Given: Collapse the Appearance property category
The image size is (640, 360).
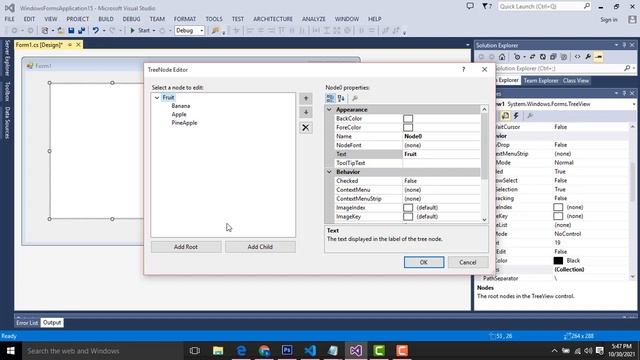Looking at the screenshot, I should coord(329,109).
